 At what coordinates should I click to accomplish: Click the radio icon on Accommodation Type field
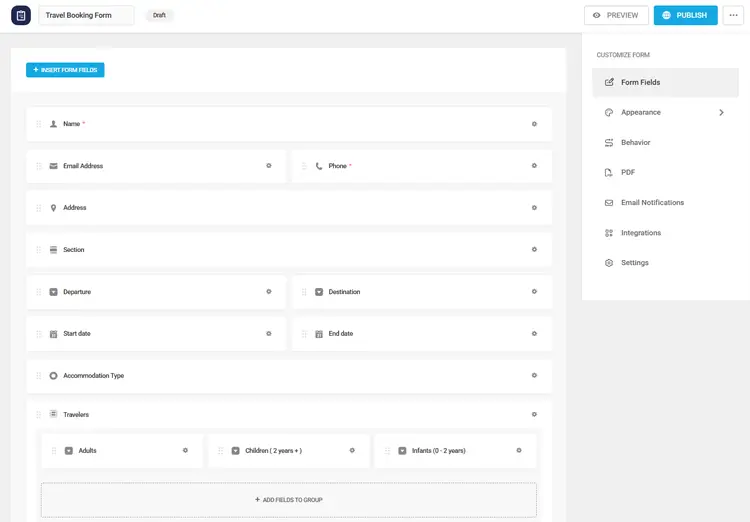pos(54,376)
